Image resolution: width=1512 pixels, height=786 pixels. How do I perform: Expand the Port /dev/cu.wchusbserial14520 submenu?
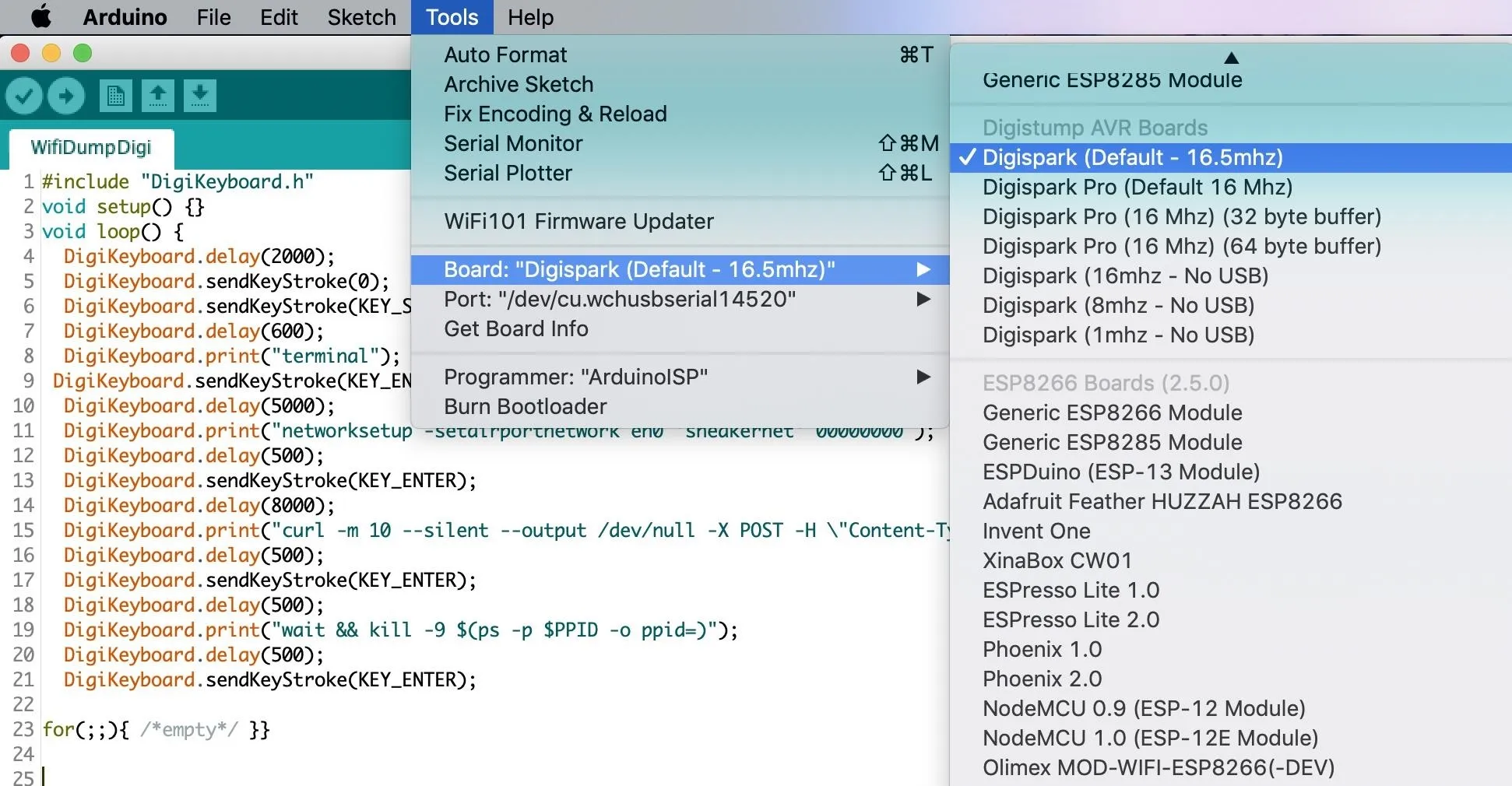tap(680, 299)
